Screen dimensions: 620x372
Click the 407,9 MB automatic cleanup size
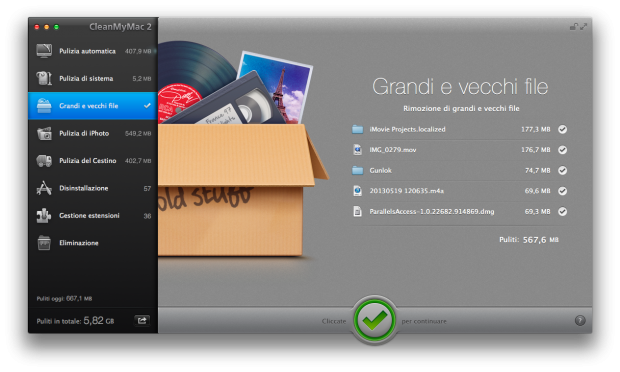pyautogui.click(x=138, y=51)
